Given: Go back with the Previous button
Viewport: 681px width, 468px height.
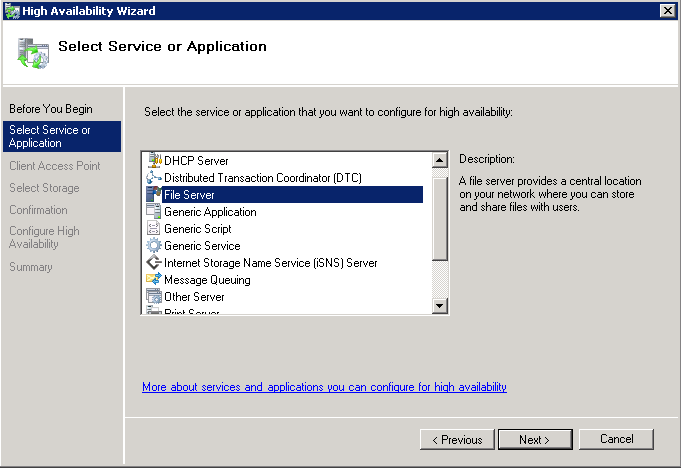Looking at the screenshot, I should pyautogui.click(x=458, y=439).
